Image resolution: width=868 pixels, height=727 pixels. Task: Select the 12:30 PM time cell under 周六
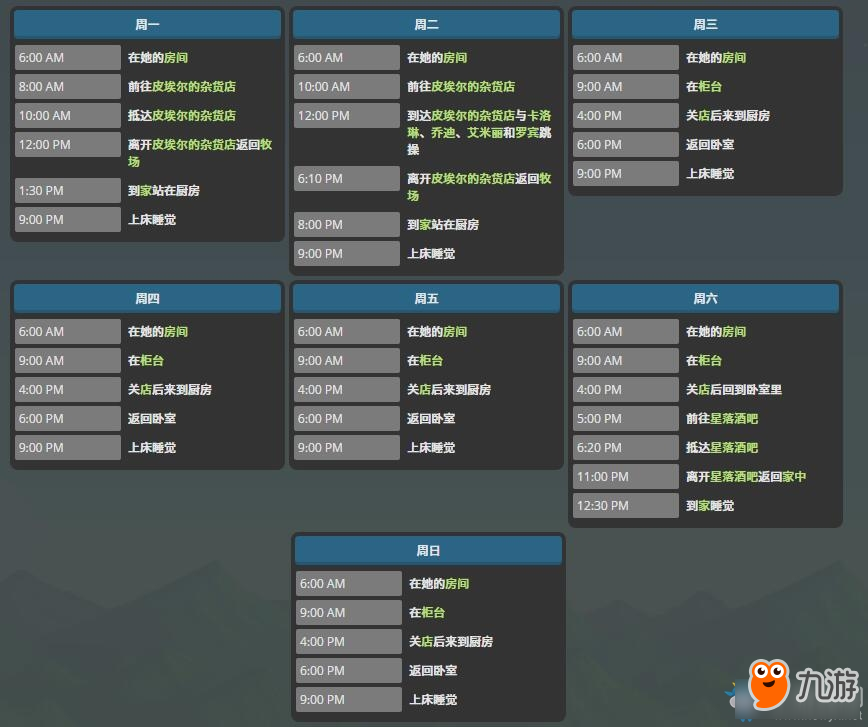click(x=625, y=506)
